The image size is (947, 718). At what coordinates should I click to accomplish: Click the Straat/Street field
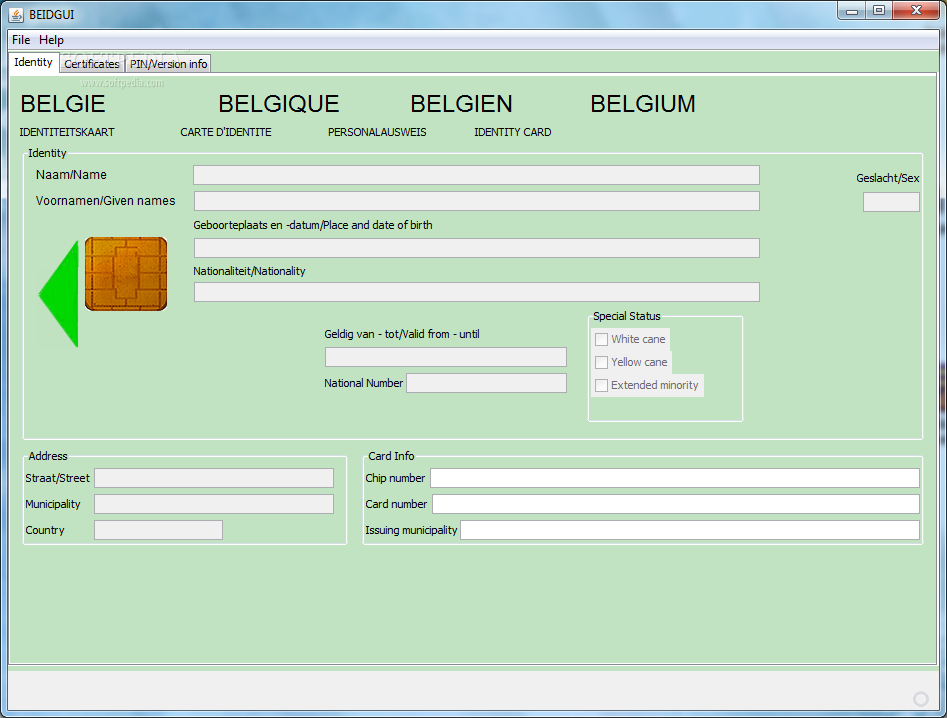pyautogui.click(x=214, y=478)
